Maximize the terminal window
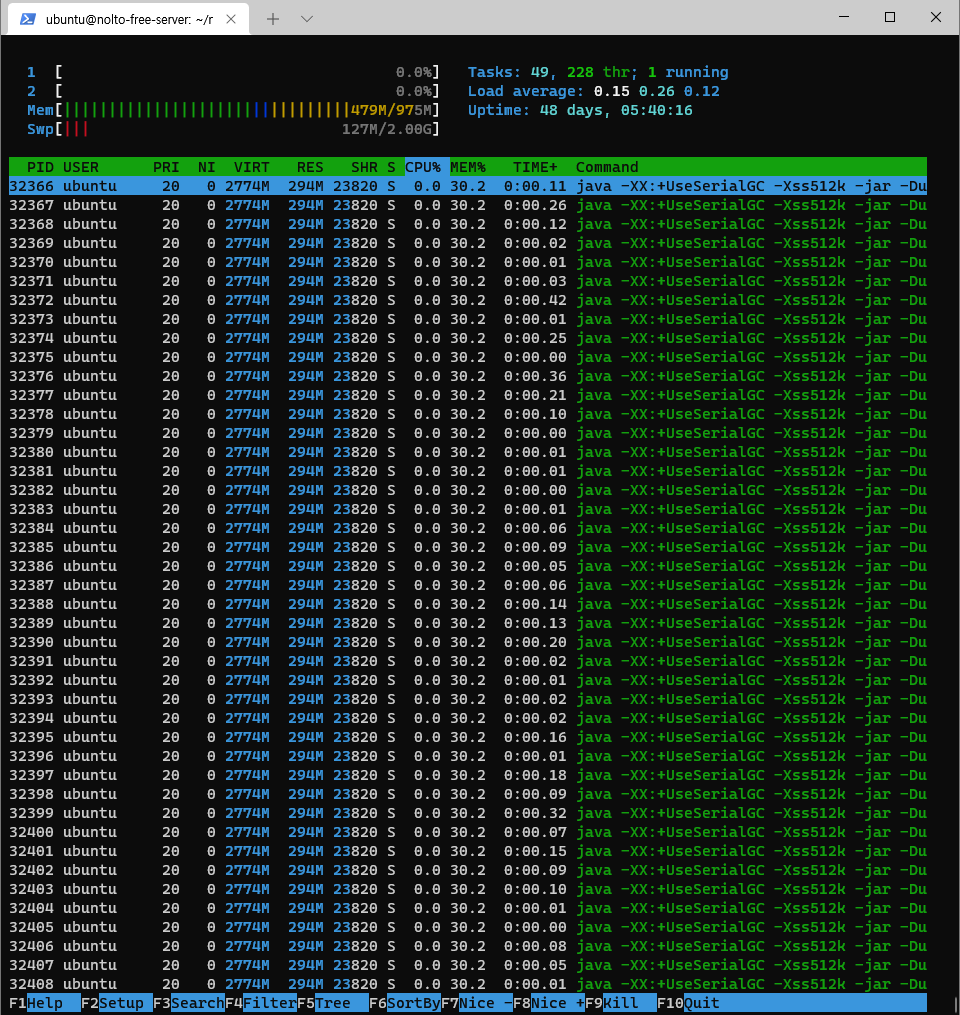Viewport: 960px width, 1015px height. click(x=889, y=18)
